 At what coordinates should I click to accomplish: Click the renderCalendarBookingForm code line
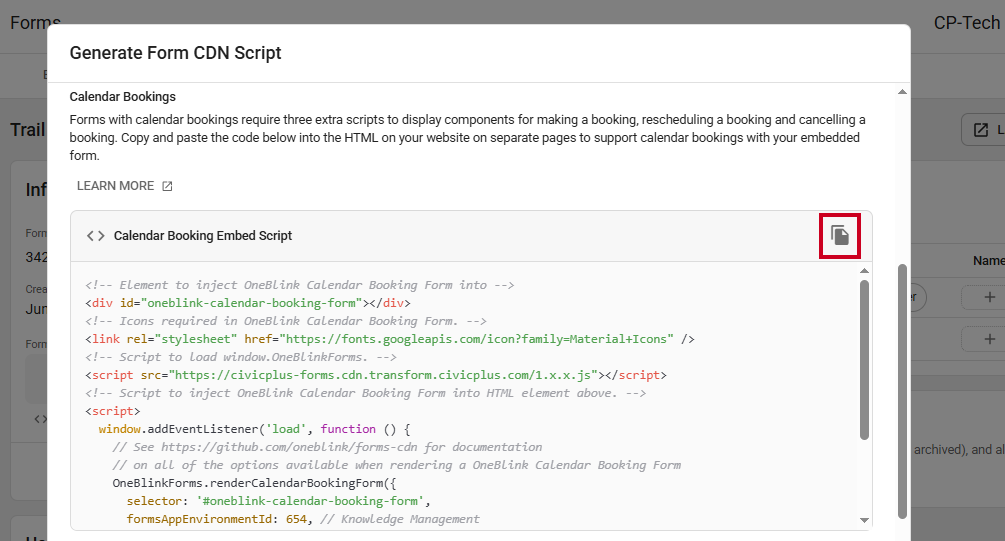[254, 483]
